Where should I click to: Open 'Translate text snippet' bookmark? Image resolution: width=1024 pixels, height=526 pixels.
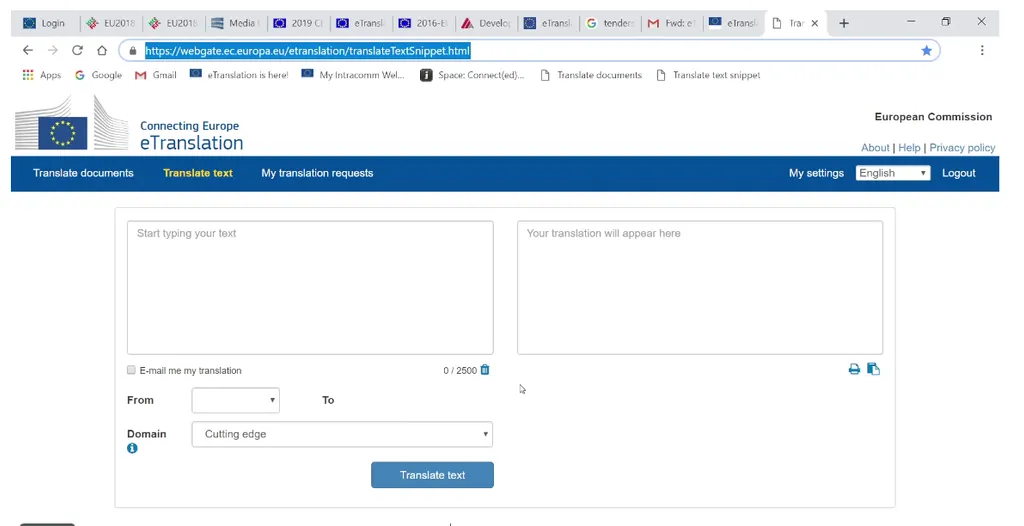(x=709, y=75)
